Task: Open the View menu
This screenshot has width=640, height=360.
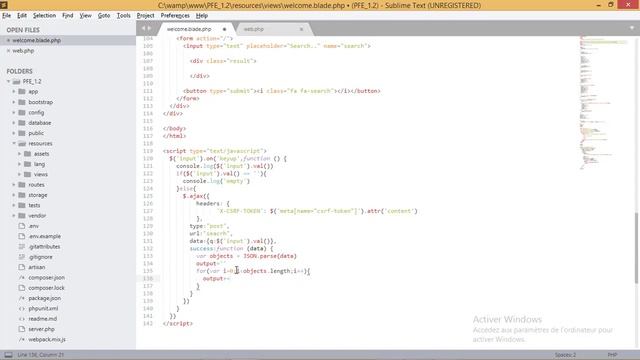Action: 85,16
